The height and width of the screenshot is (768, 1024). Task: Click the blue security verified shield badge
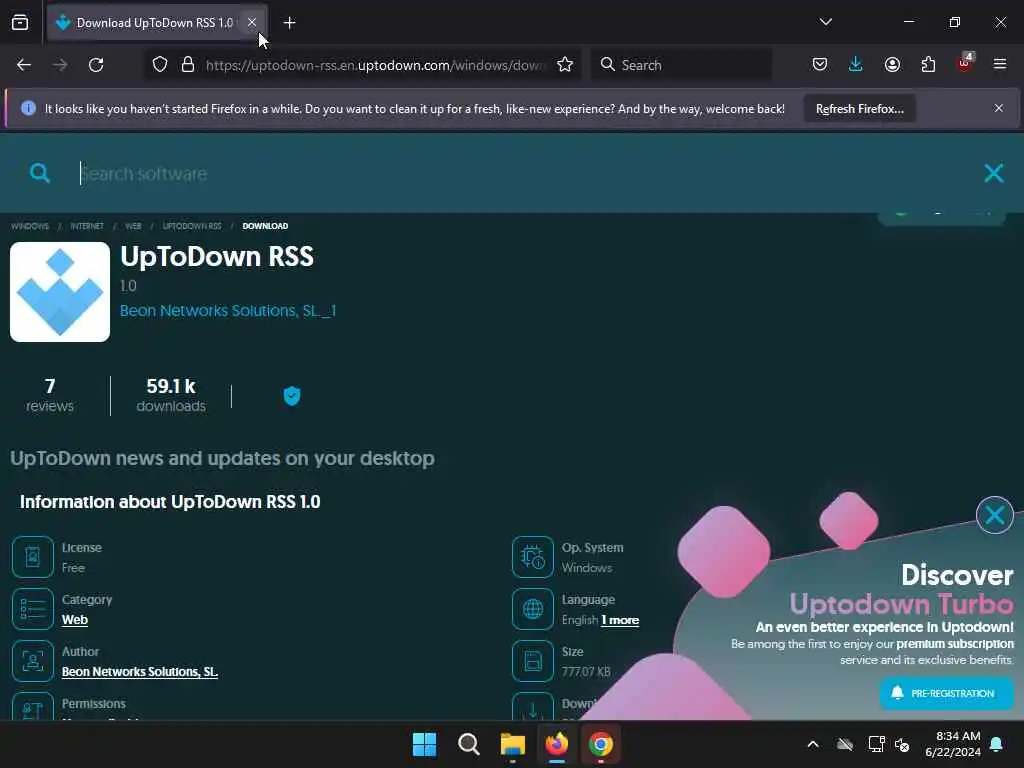[x=292, y=396]
